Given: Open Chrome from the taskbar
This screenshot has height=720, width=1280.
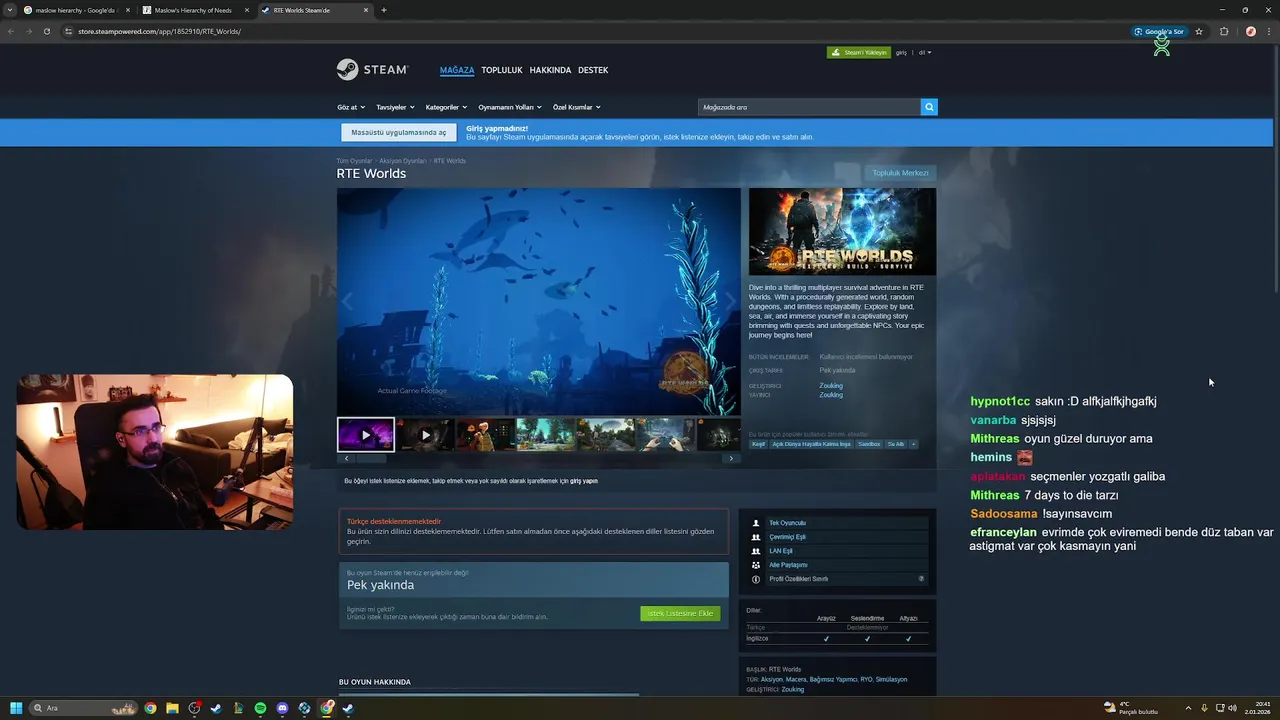Looking at the screenshot, I should coord(150,708).
